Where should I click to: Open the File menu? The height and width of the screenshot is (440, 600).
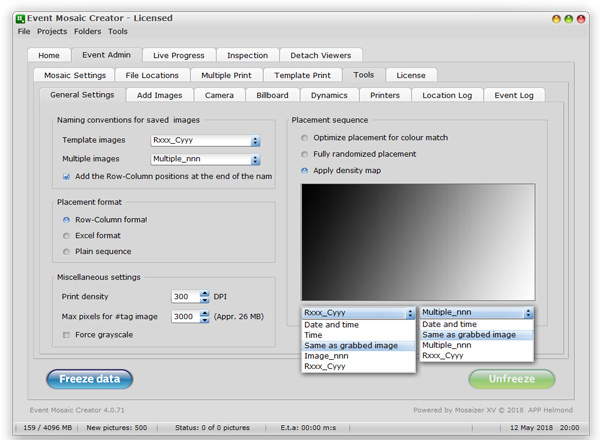coord(24,31)
